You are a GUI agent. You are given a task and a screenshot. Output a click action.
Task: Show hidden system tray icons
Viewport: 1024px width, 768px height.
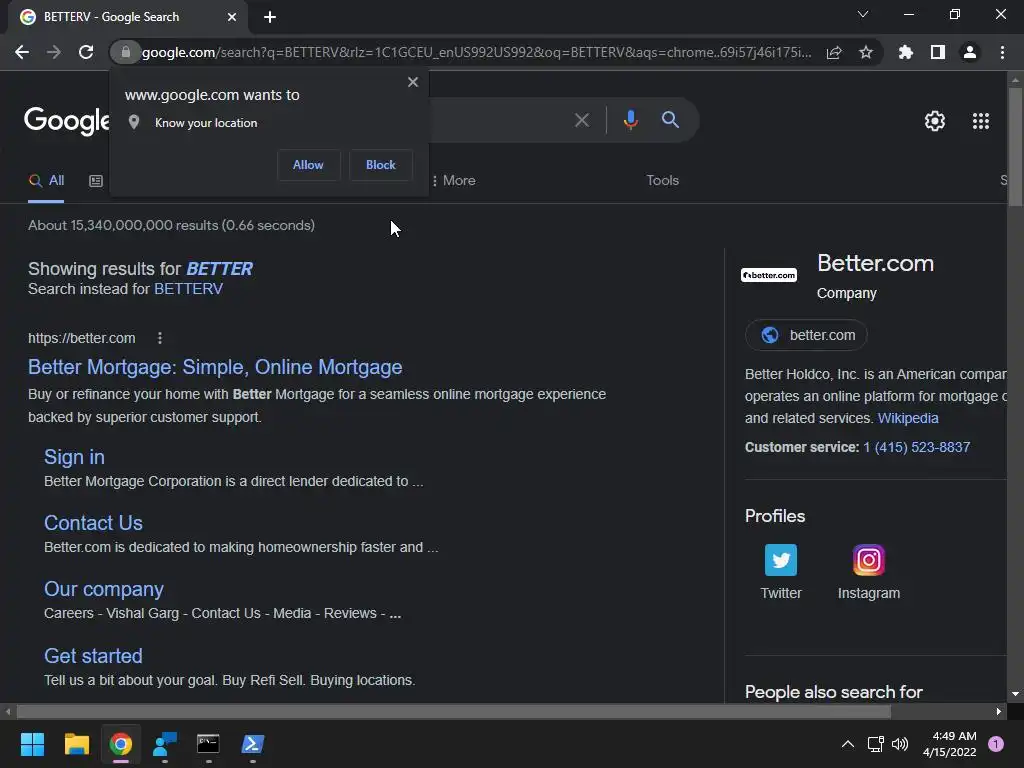point(847,744)
